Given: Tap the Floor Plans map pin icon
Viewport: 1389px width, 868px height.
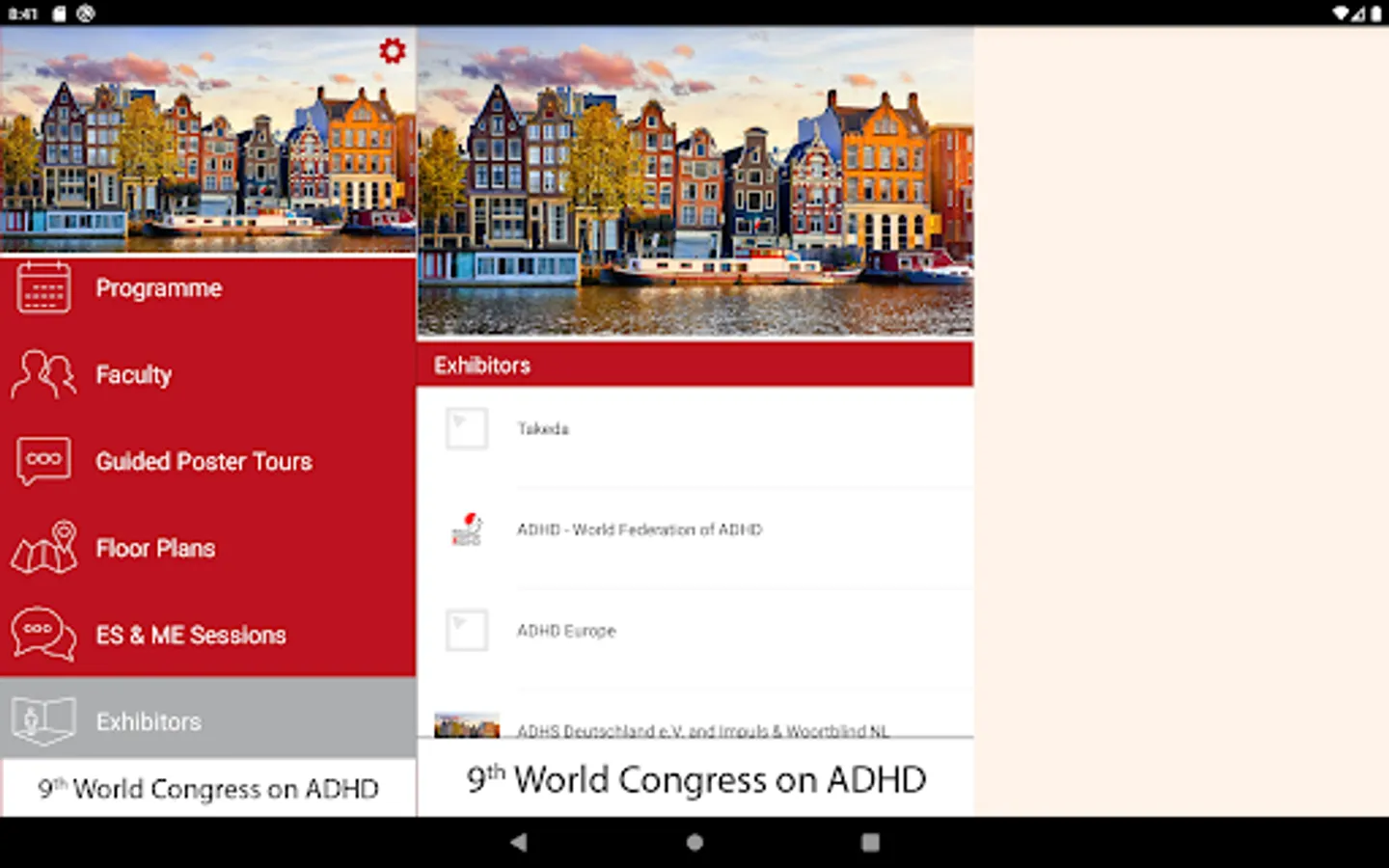Looking at the screenshot, I should pos(44,547).
